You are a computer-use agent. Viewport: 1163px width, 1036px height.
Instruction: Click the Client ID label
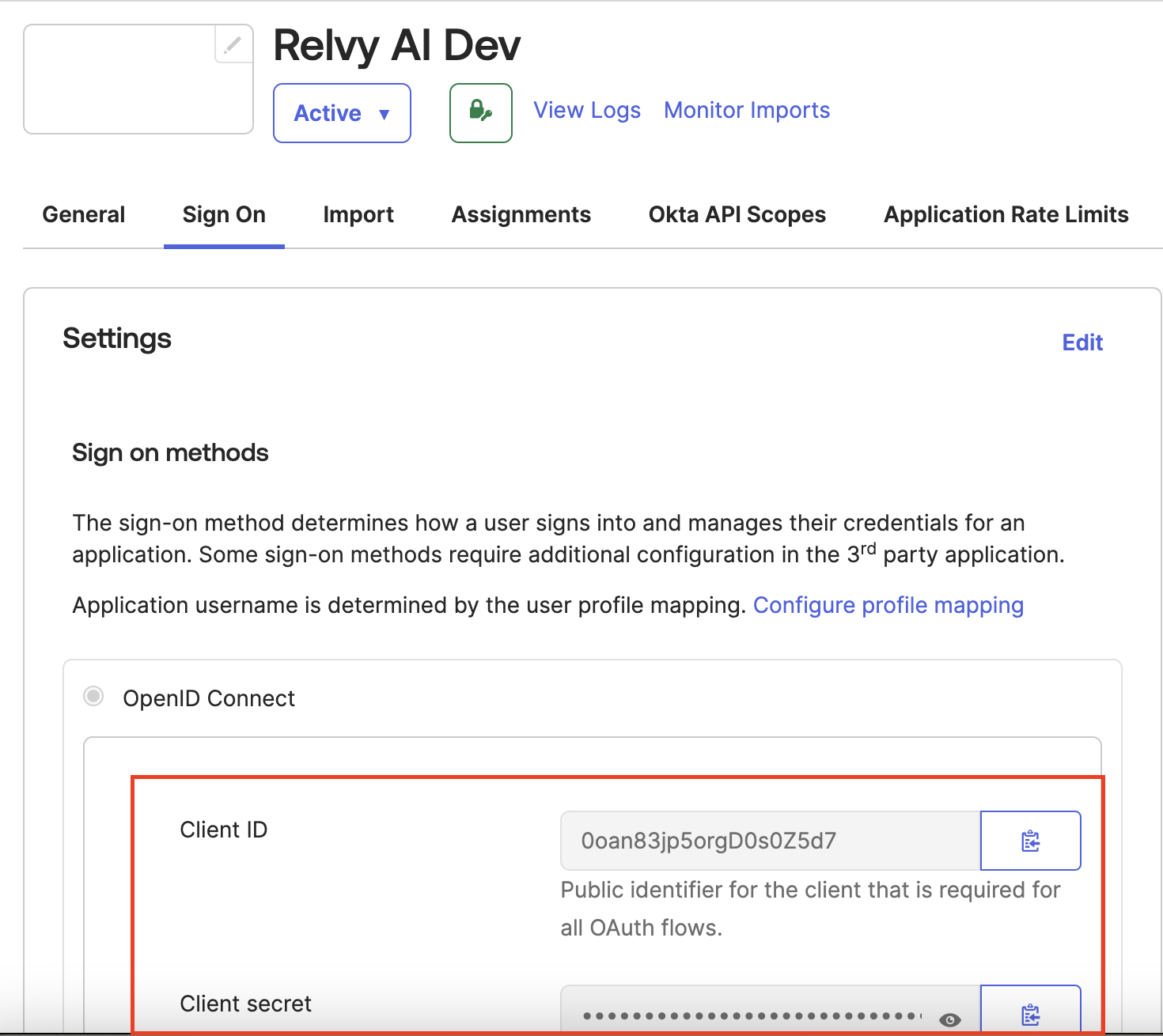click(224, 830)
